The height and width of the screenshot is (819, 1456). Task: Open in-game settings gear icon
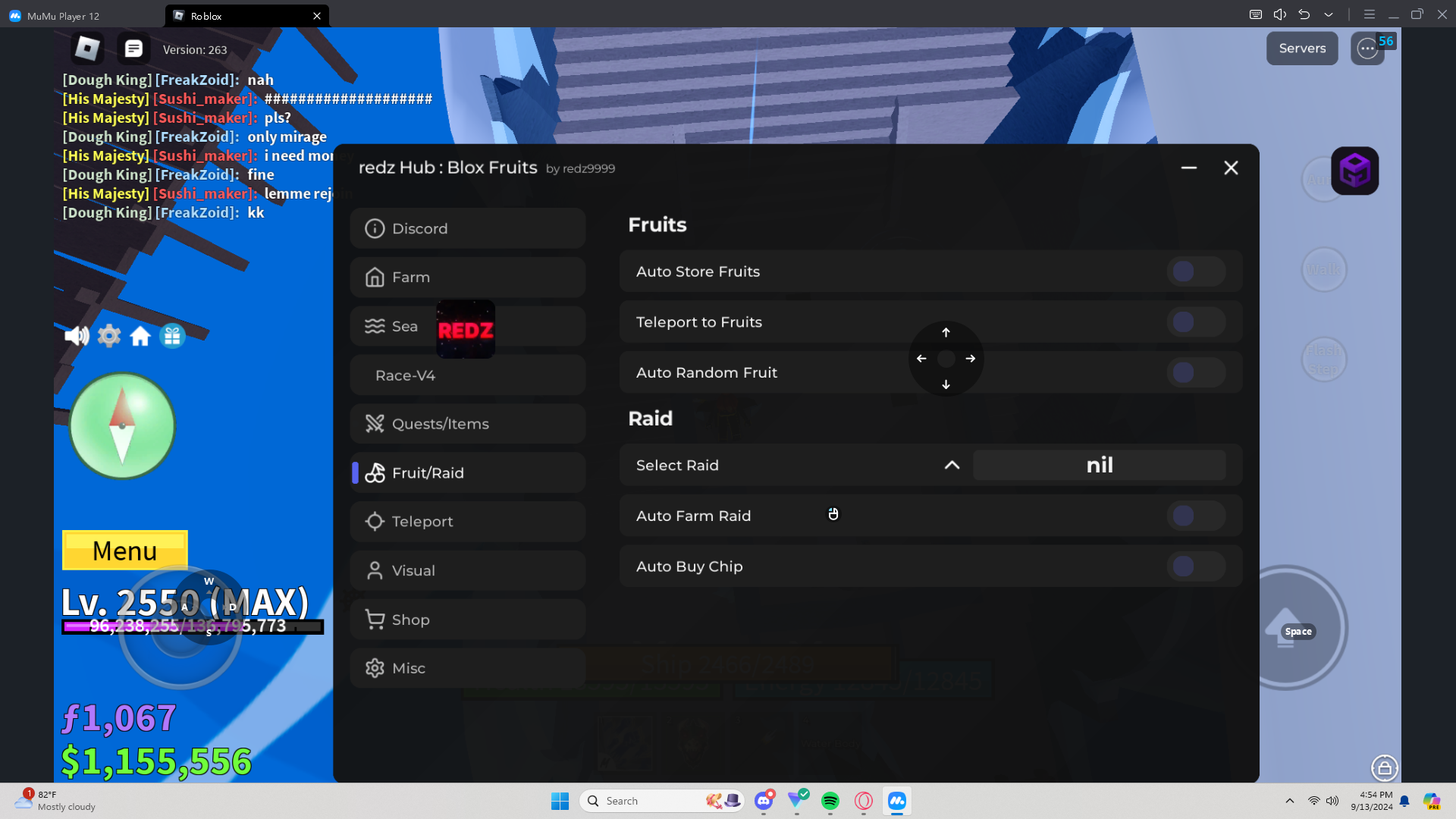tap(109, 336)
